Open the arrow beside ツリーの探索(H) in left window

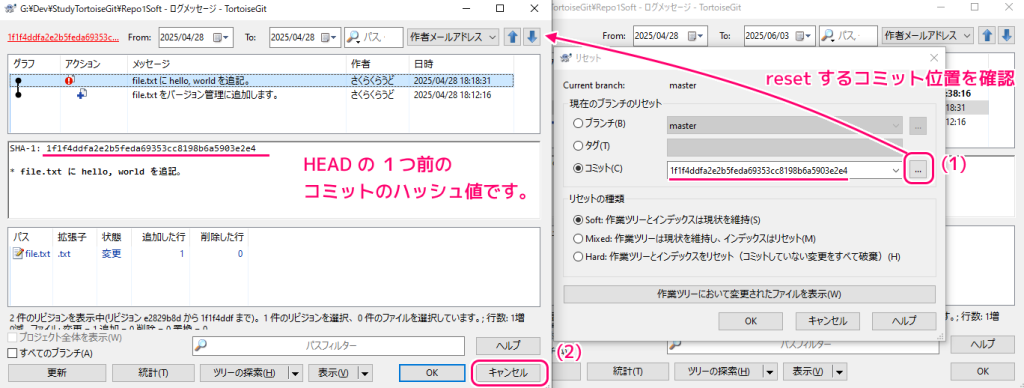296,373
